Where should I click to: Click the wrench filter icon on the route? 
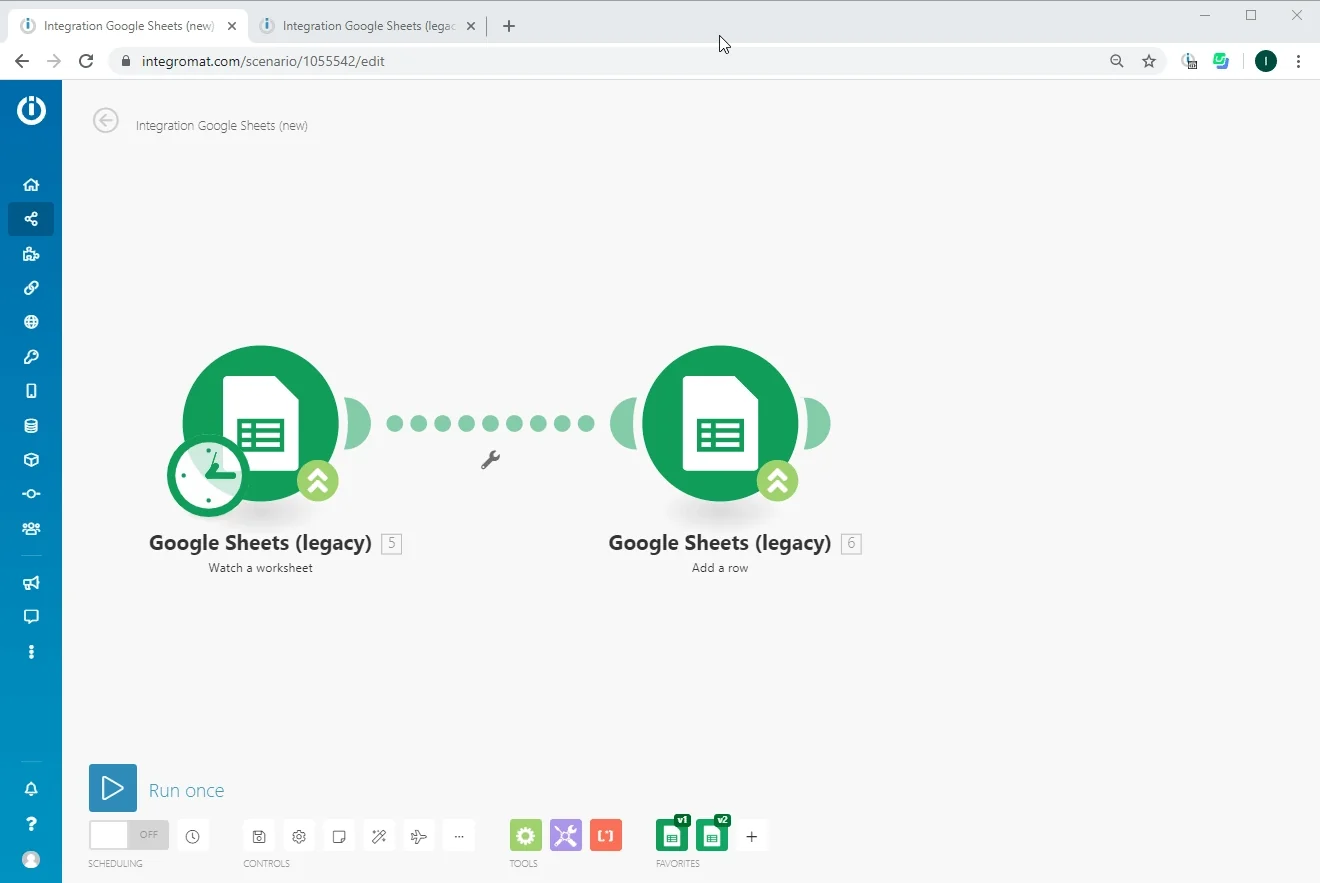pyautogui.click(x=490, y=460)
